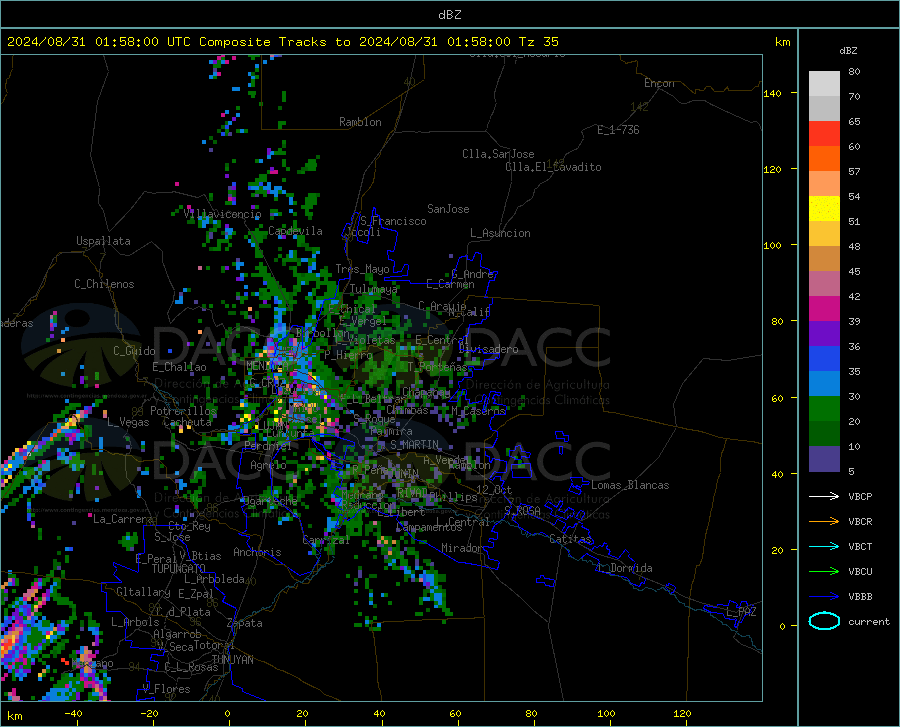Click the L_Vegas map label
The image size is (900, 727).
click(x=128, y=422)
